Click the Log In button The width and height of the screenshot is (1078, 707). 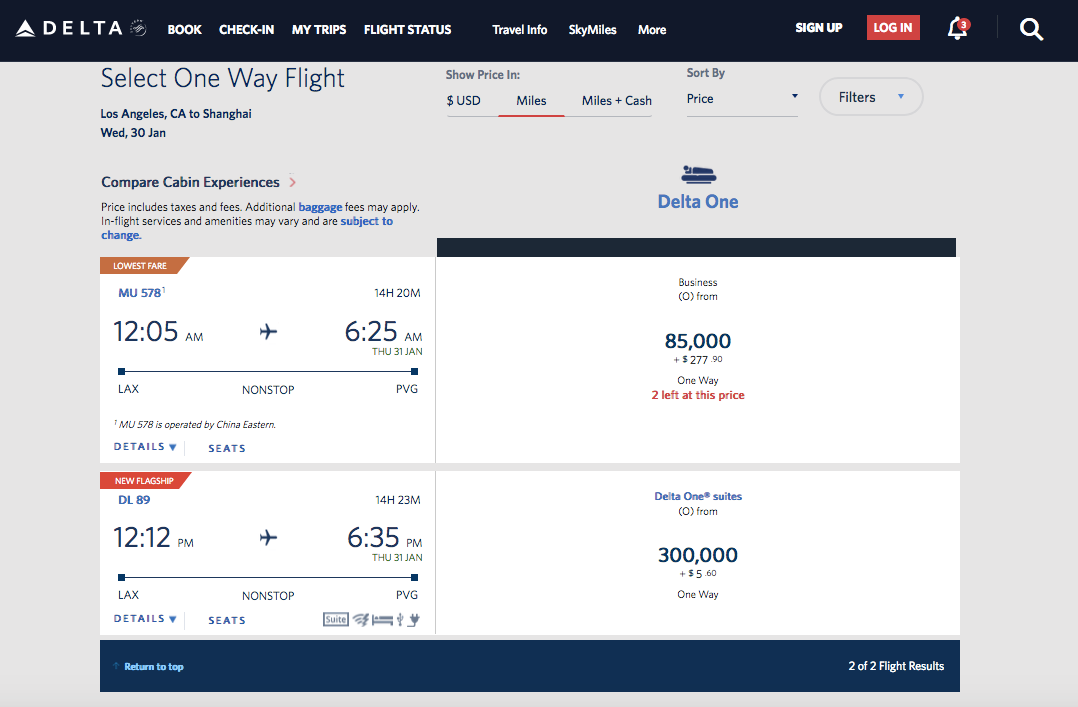pyautogui.click(x=892, y=28)
